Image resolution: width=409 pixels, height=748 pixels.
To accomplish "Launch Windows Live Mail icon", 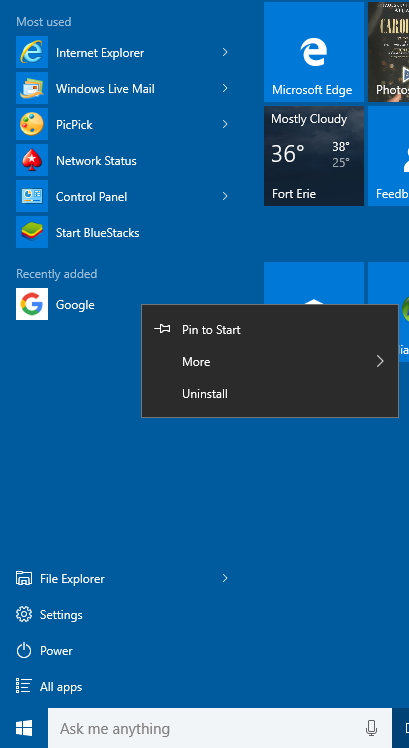I will (32, 88).
